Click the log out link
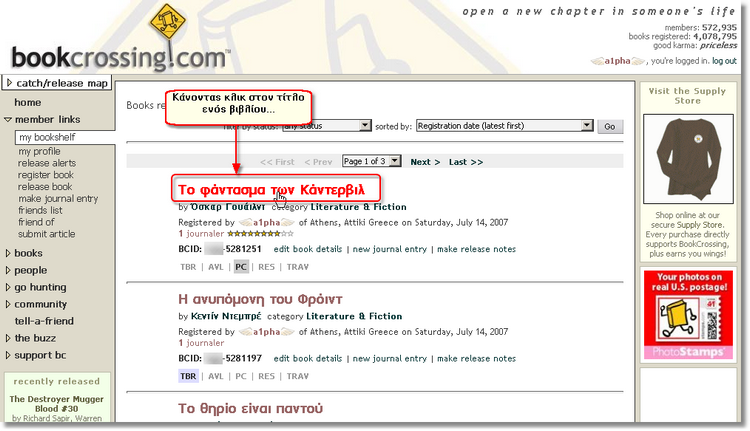750x431 pixels. coord(724,61)
